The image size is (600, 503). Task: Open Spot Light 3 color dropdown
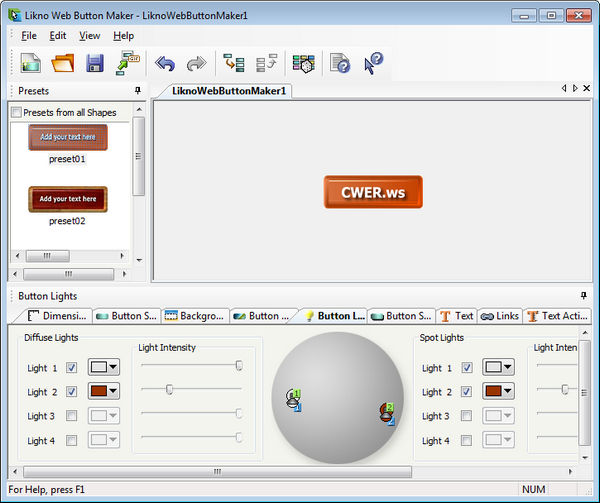click(498, 416)
